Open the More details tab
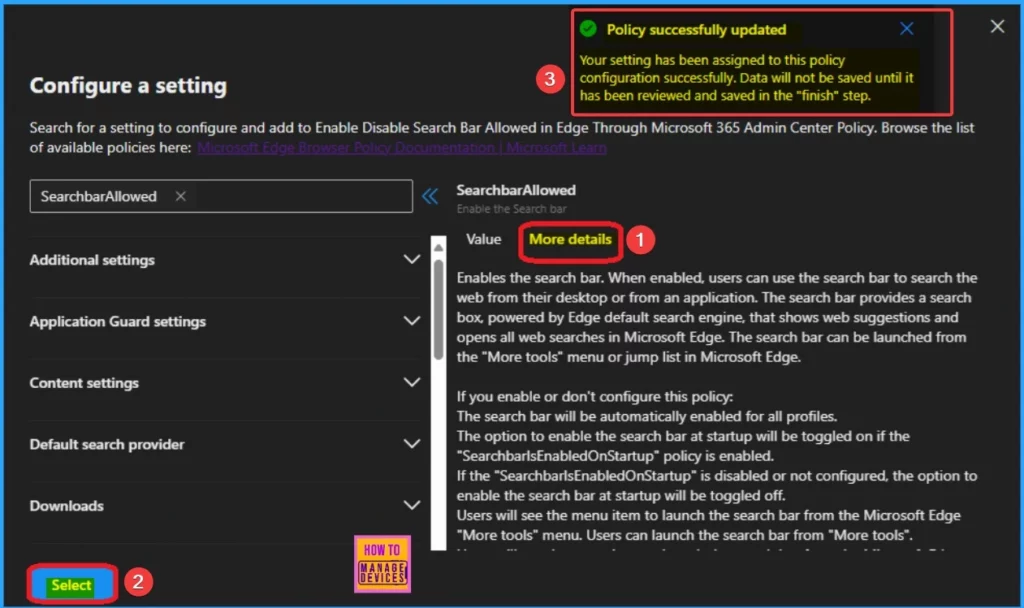 [x=569, y=239]
